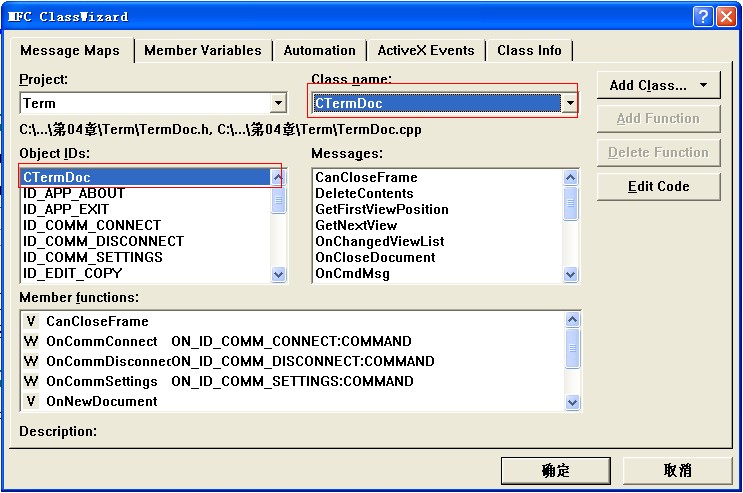Select OnCmdMsg in Messages list

(438, 274)
